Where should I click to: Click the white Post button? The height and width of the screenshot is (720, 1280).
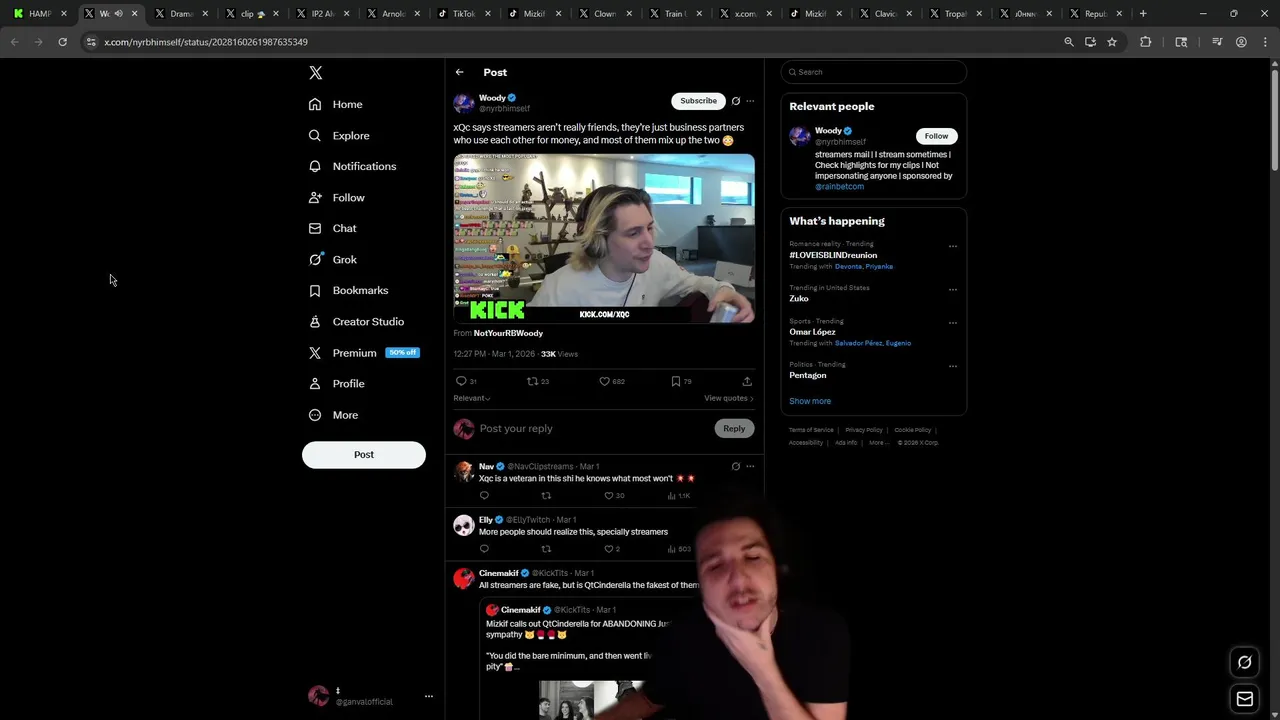click(x=364, y=454)
